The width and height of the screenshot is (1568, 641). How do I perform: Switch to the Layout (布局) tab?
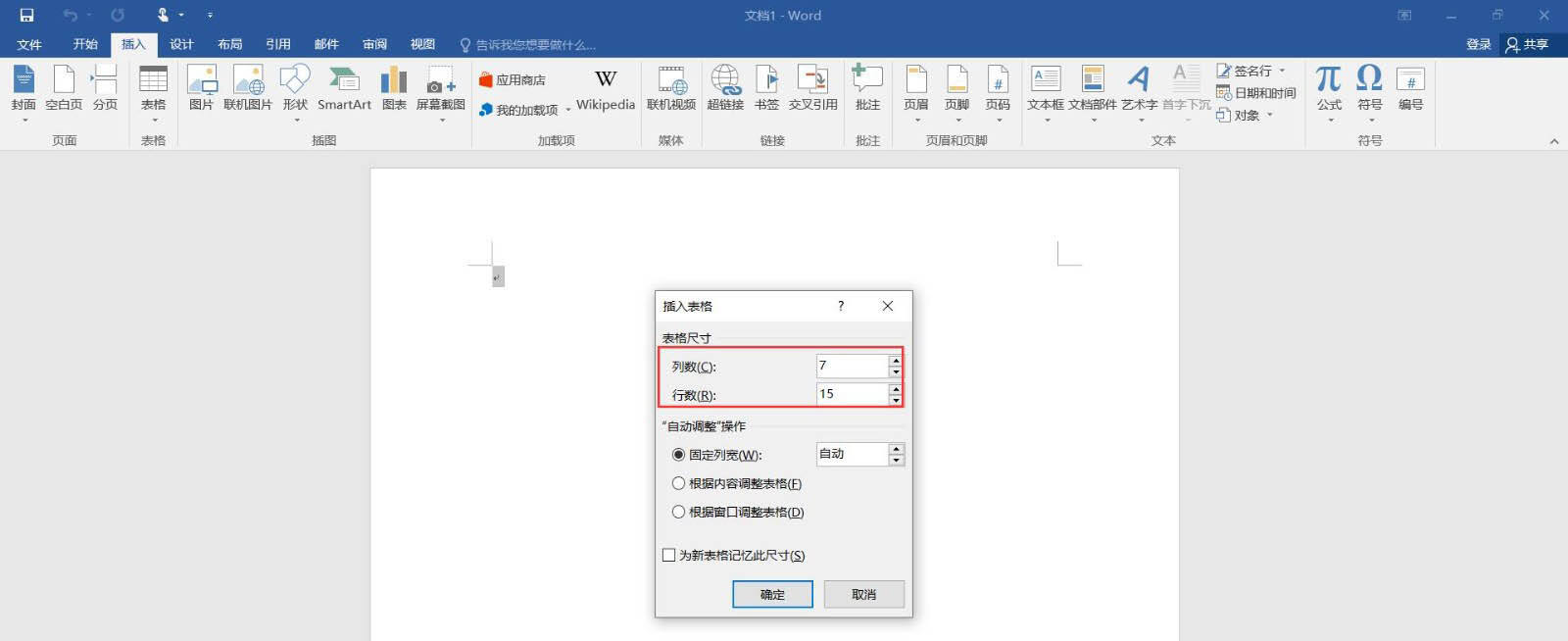229,44
